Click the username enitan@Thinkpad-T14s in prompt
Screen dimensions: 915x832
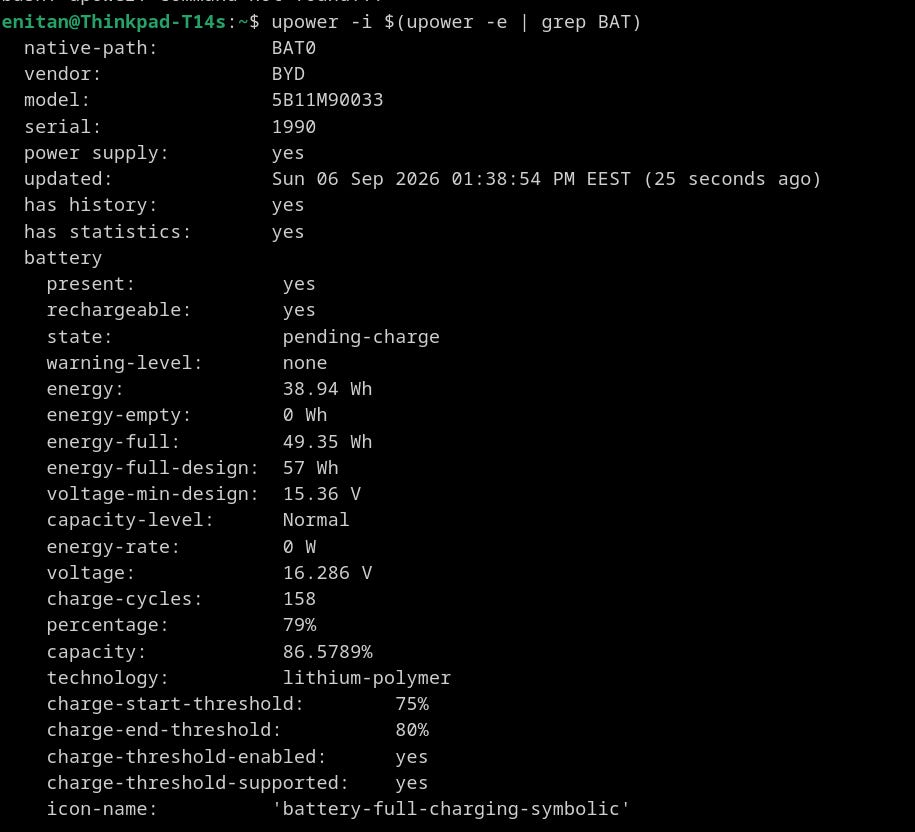point(114,22)
